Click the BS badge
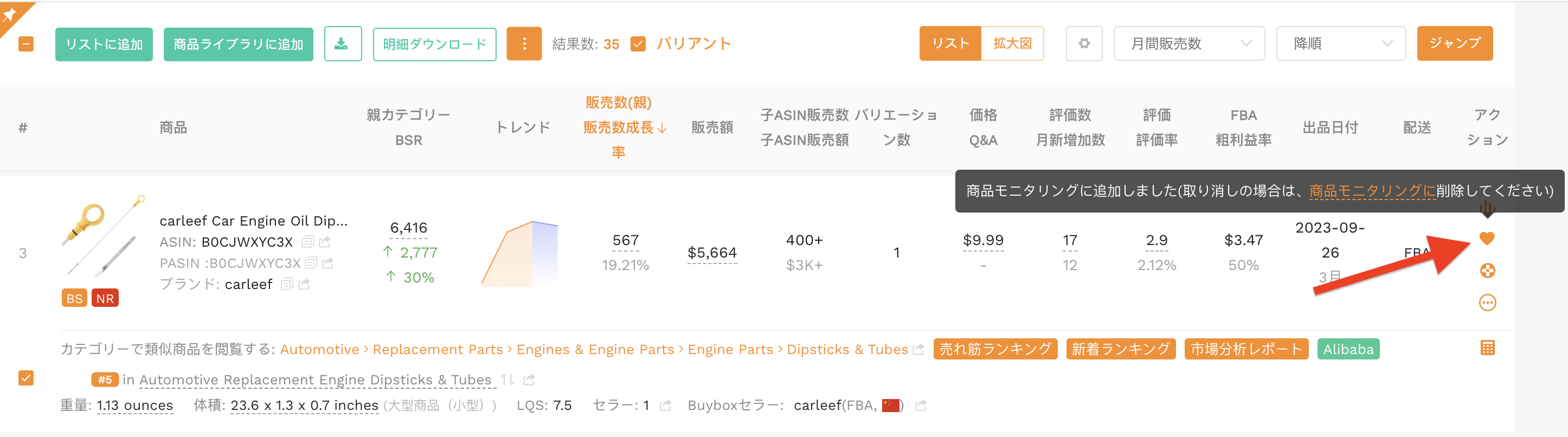Viewport: 1568px width, 437px height. (x=74, y=298)
